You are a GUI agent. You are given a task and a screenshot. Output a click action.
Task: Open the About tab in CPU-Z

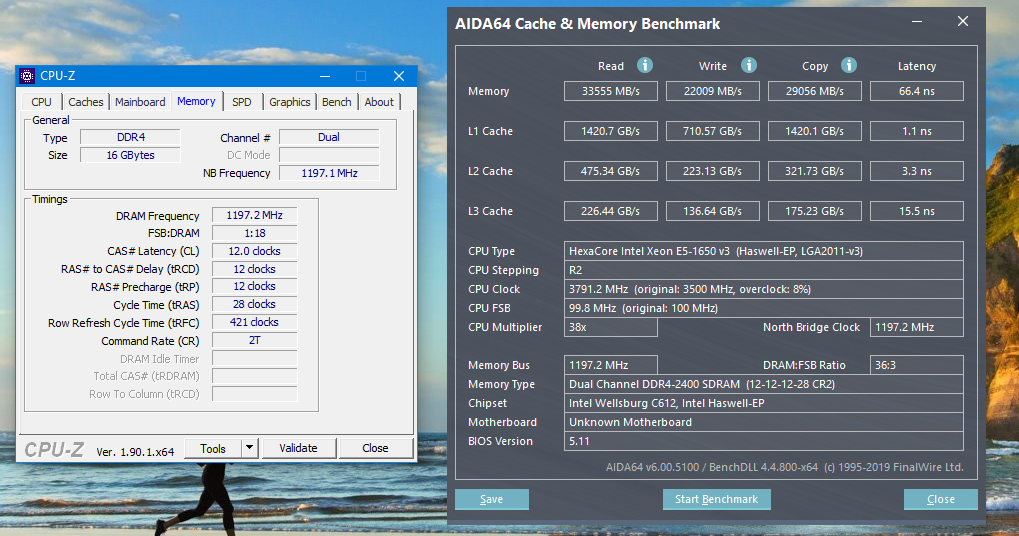[x=379, y=102]
